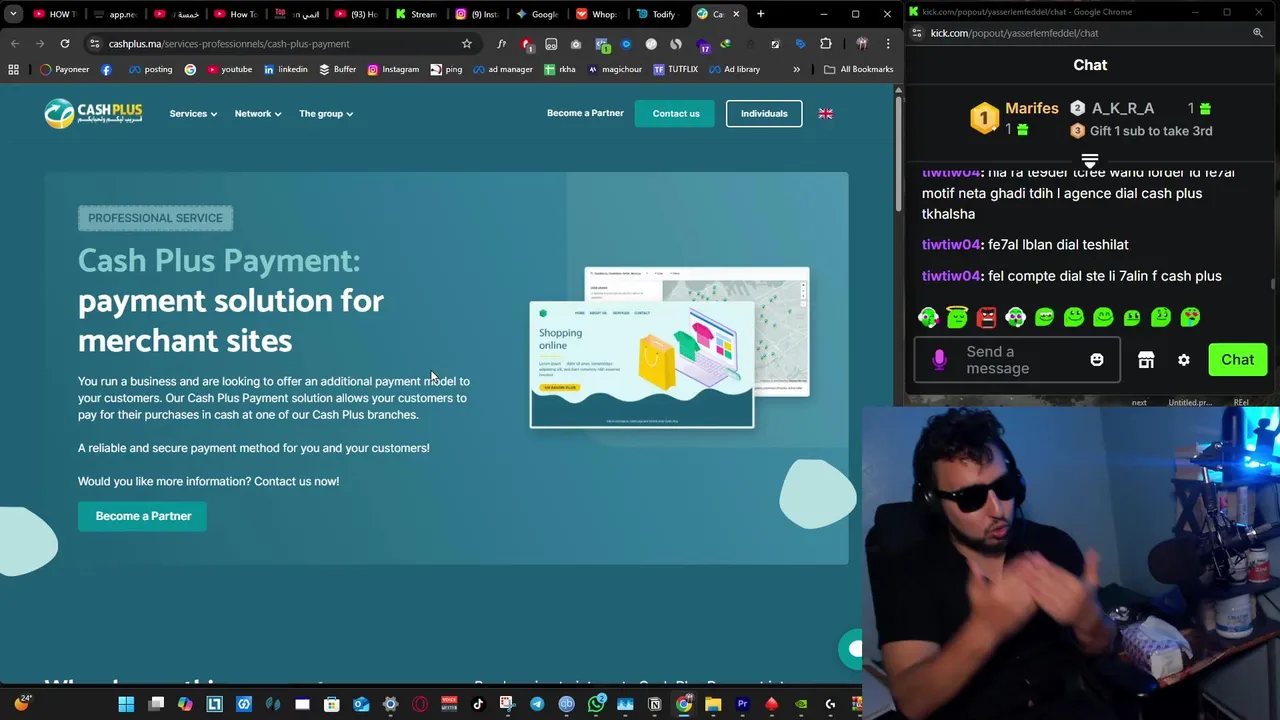Open File Explorer from the taskbar
1280x720 pixels.
coord(713,705)
